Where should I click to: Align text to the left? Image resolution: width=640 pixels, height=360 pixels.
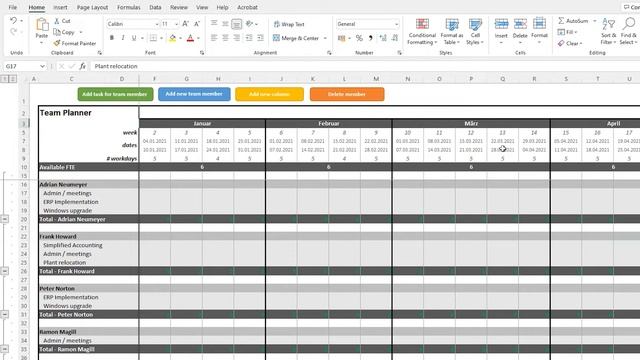coord(214,38)
